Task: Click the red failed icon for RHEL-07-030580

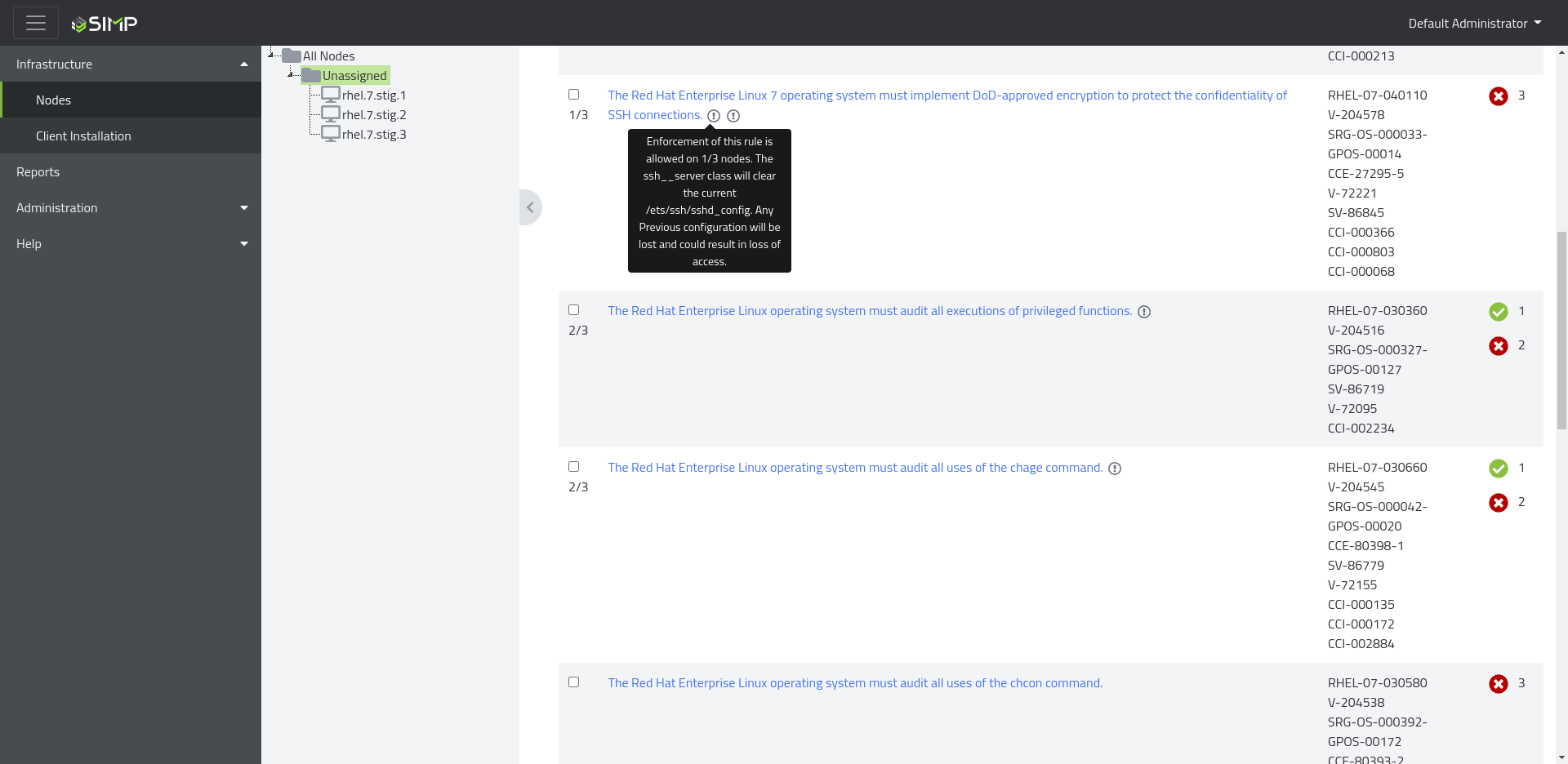Action: pyautogui.click(x=1499, y=684)
